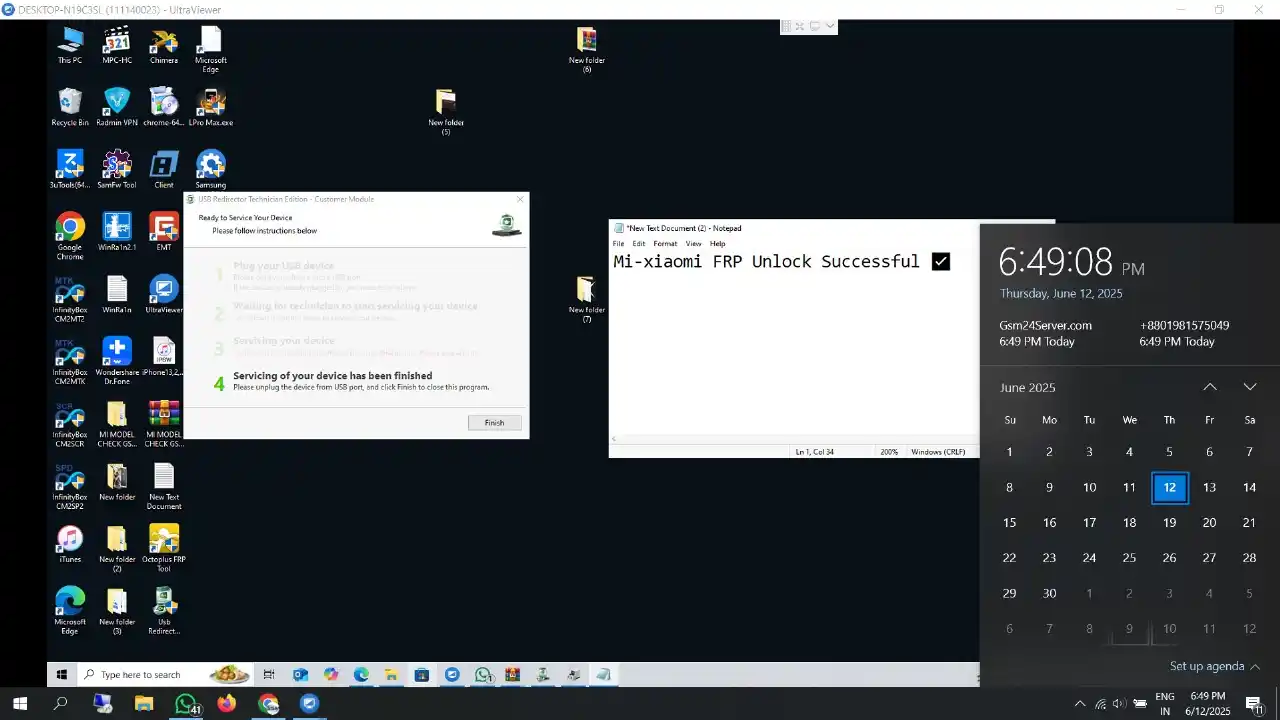Open WhatsApp from the taskbar
This screenshot has height=720, width=1280.
[185, 703]
